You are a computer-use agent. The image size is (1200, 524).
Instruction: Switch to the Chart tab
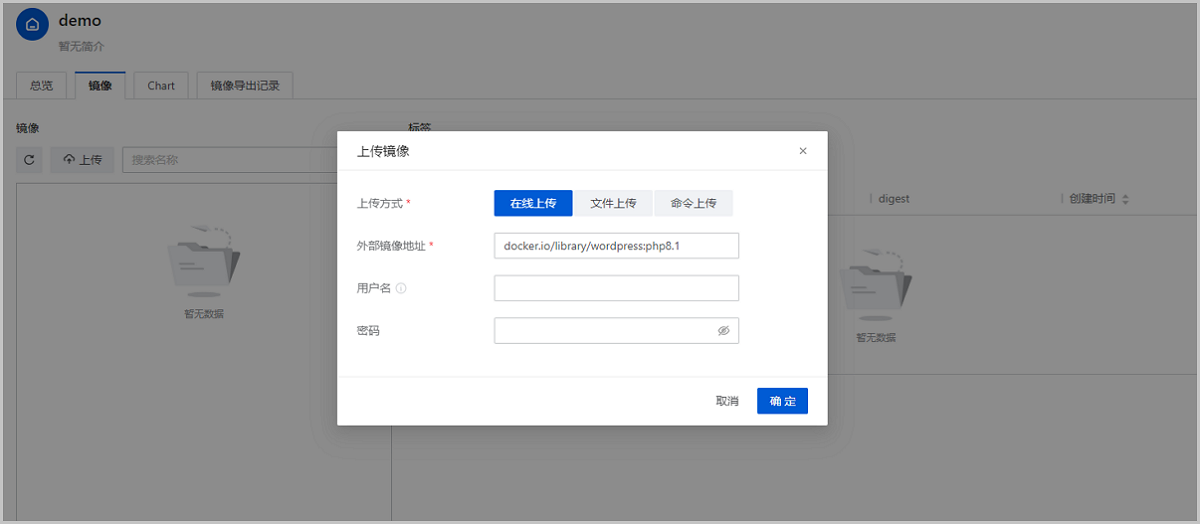coord(161,86)
